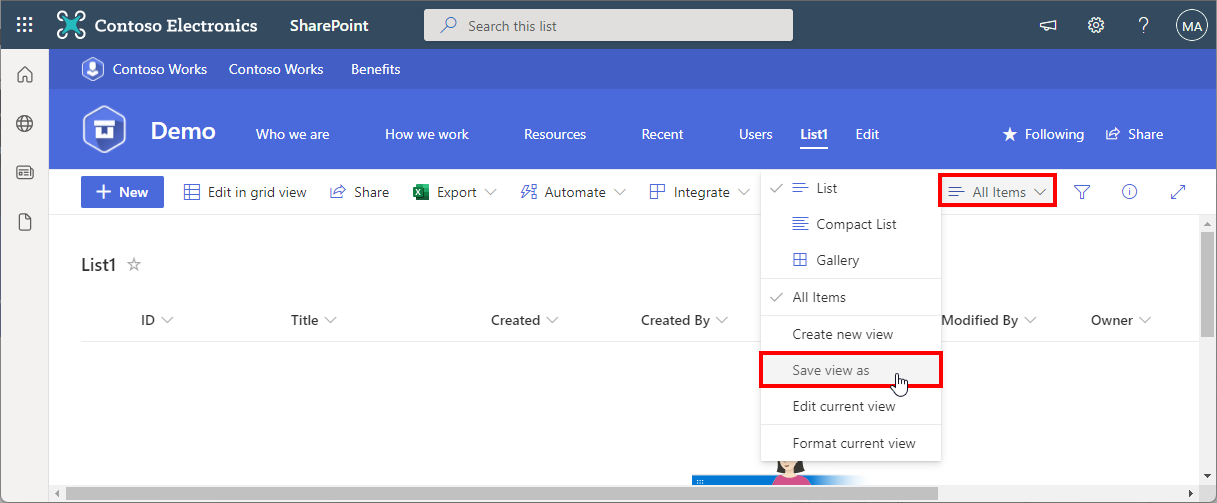Image resolution: width=1217 pixels, height=503 pixels.
Task: Open the All Items view dropdown
Action: 998,192
